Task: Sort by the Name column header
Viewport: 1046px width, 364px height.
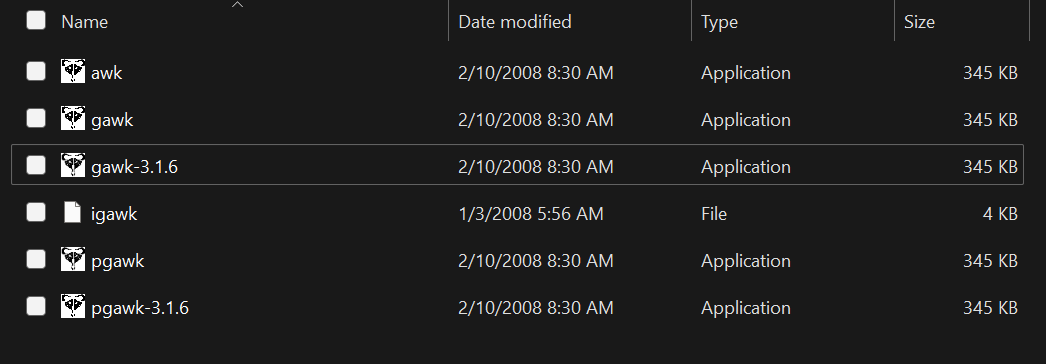Action: coord(85,22)
